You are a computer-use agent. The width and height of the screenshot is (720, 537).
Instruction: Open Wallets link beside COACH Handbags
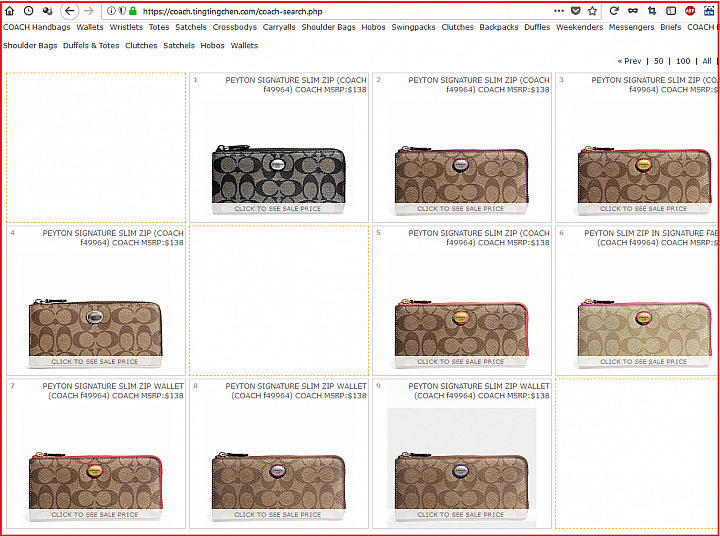[90, 27]
